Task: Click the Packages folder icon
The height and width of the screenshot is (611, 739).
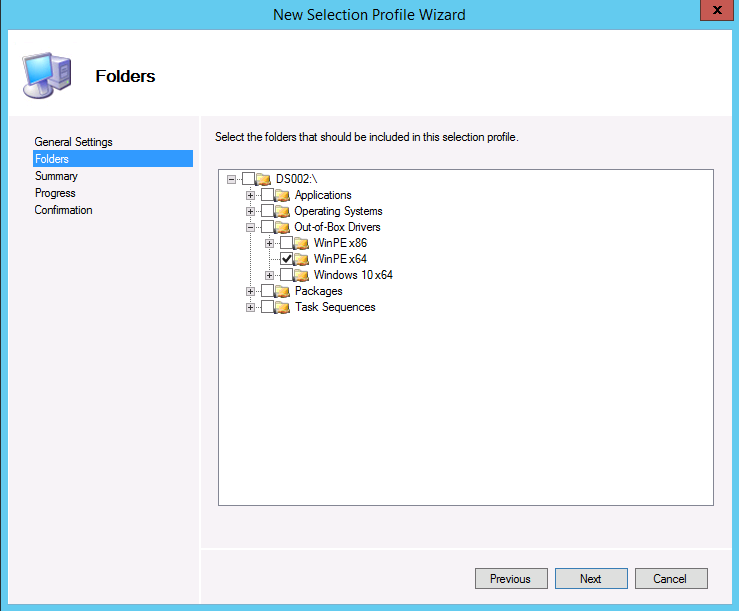Action: point(283,291)
